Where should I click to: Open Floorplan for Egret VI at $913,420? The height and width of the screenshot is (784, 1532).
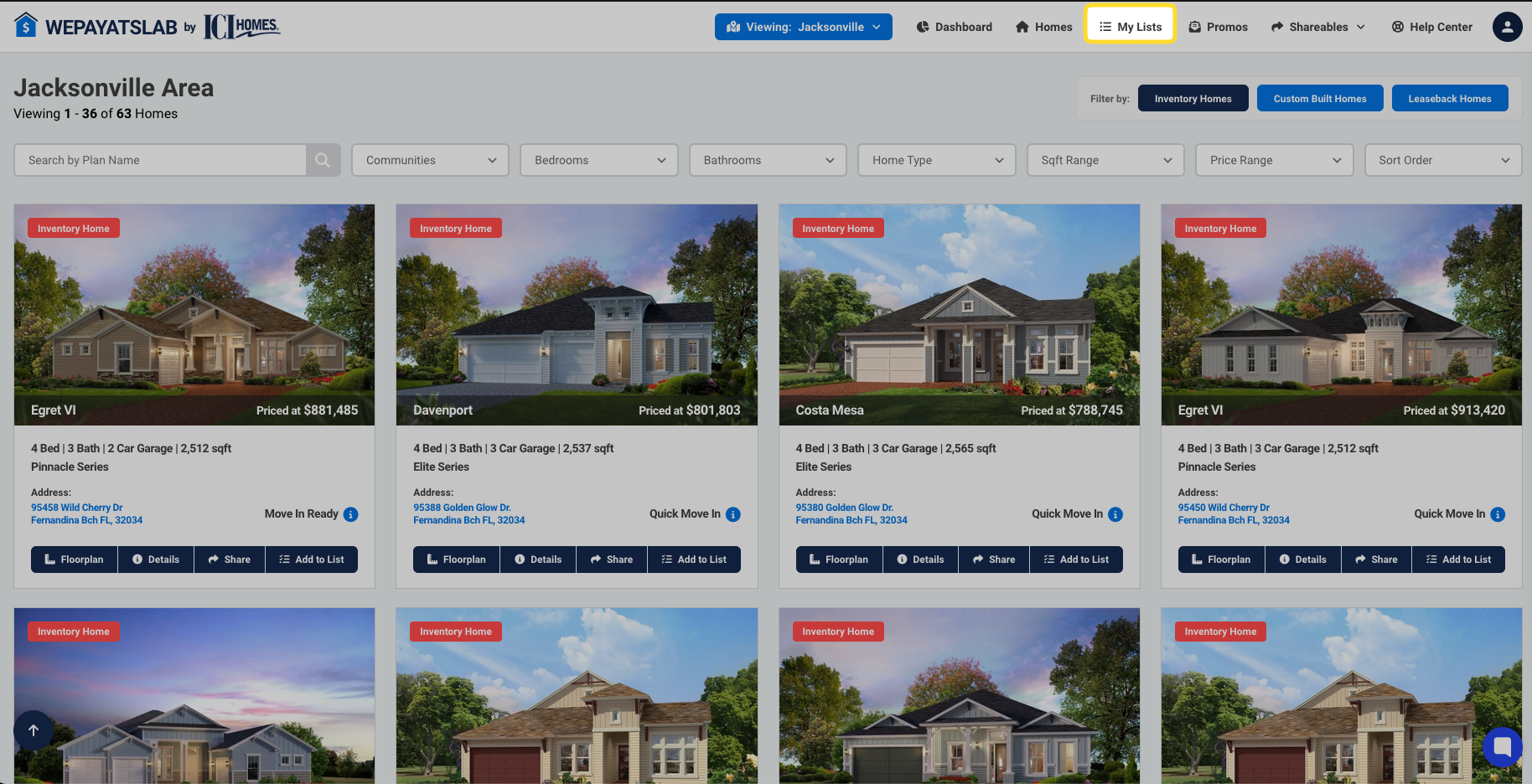(x=1221, y=560)
